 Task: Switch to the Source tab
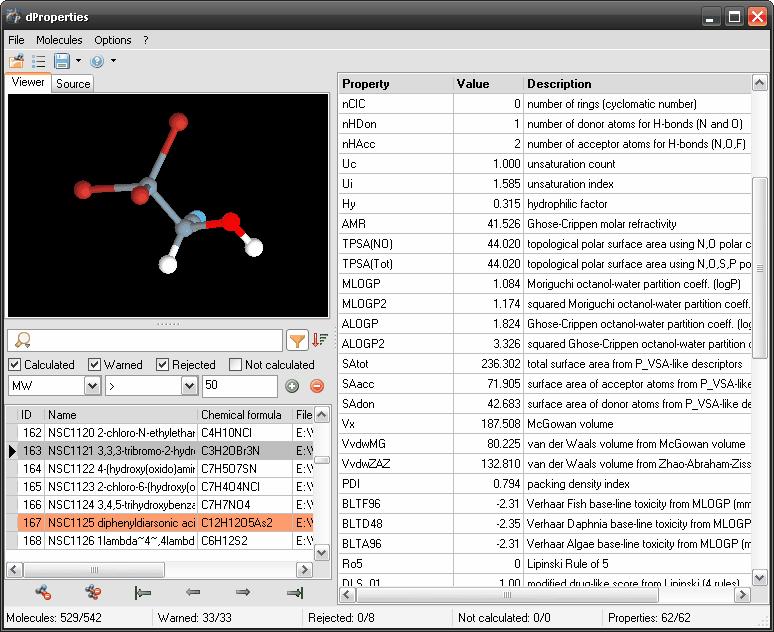(73, 84)
